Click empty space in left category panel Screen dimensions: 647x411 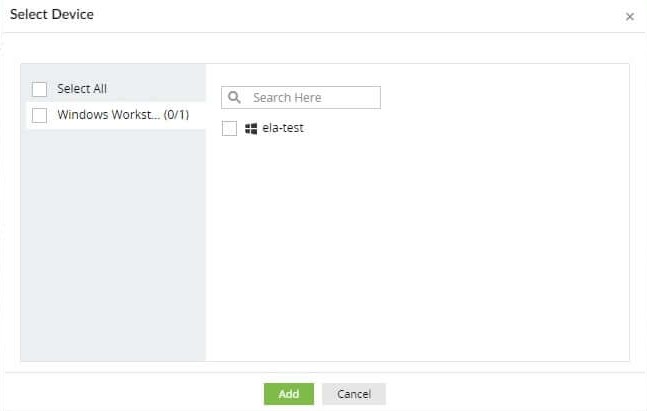pyautogui.click(x=112, y=250)
